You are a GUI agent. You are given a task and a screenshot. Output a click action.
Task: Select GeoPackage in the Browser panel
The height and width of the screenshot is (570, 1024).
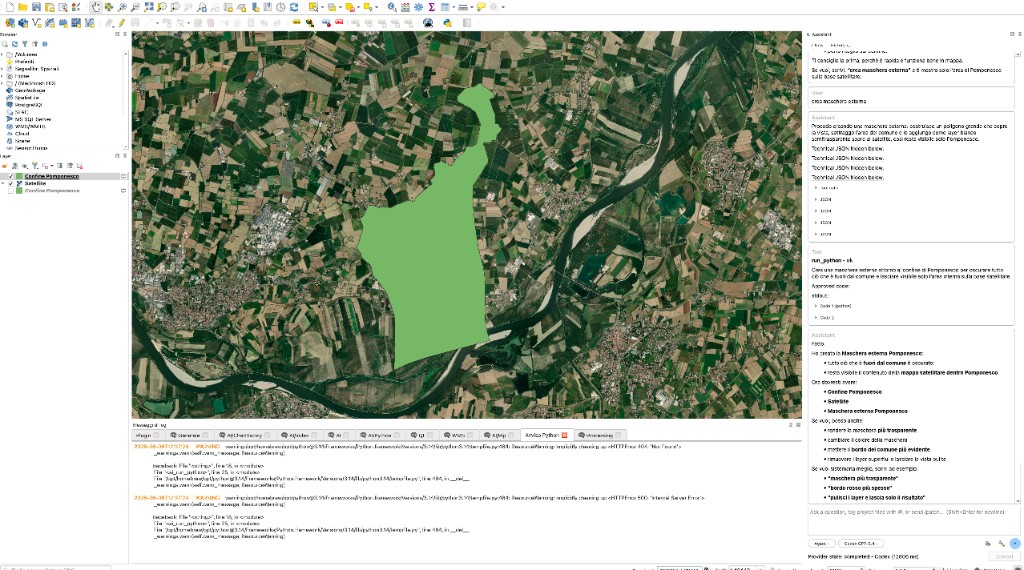[x=29, y=91]
